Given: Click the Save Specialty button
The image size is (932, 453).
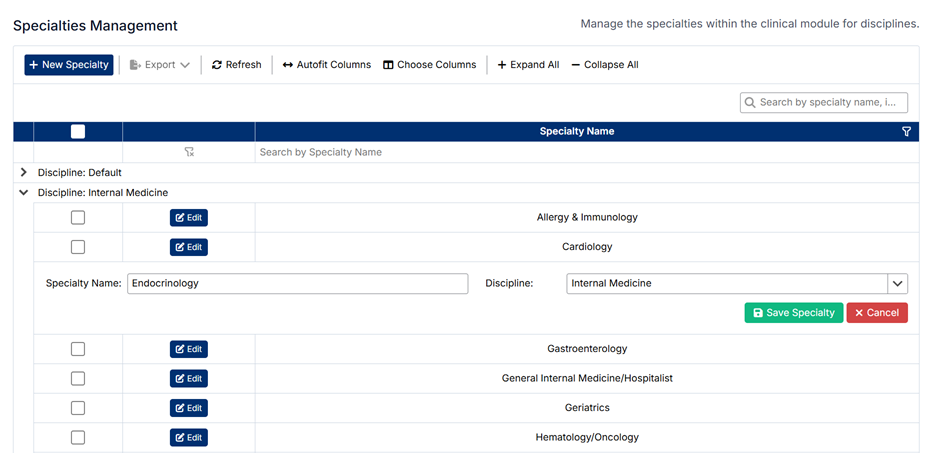Looking at the screenshot, I should coord(793,313).
